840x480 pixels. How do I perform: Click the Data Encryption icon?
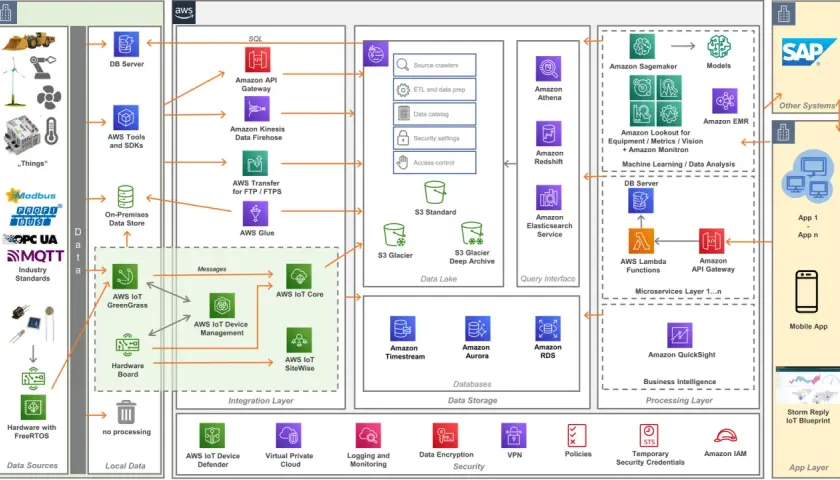446,435
